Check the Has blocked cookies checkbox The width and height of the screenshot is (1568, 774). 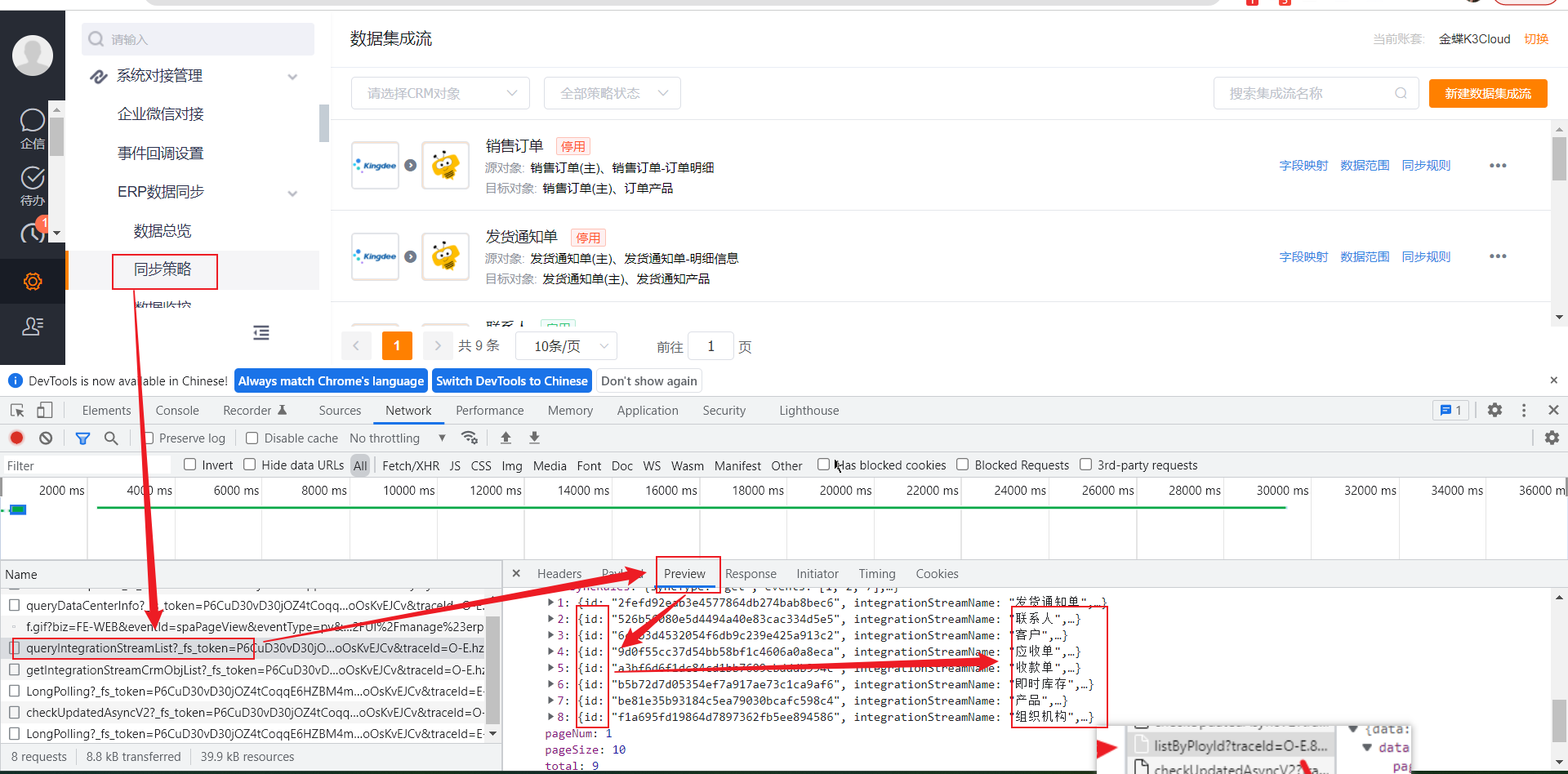pos(823,465)
